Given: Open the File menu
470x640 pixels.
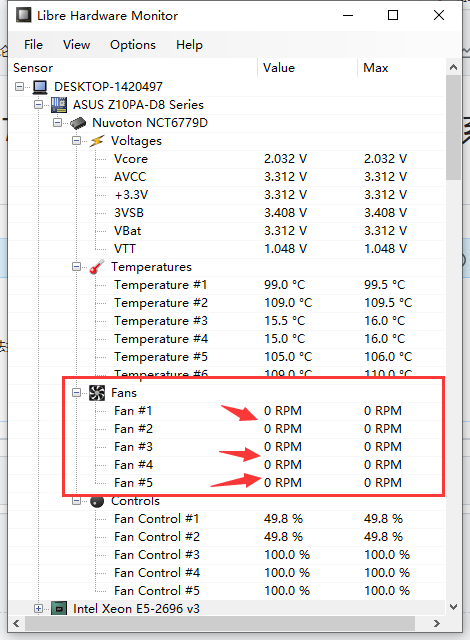Looking at the screenshot, I should tap(33, 45).
